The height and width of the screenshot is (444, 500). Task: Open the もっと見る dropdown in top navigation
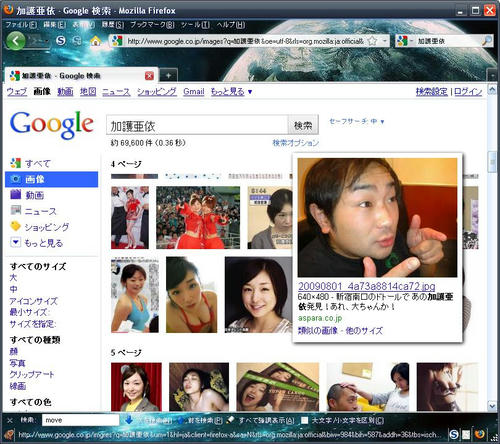pyautogui.click(x=231, y=91)
